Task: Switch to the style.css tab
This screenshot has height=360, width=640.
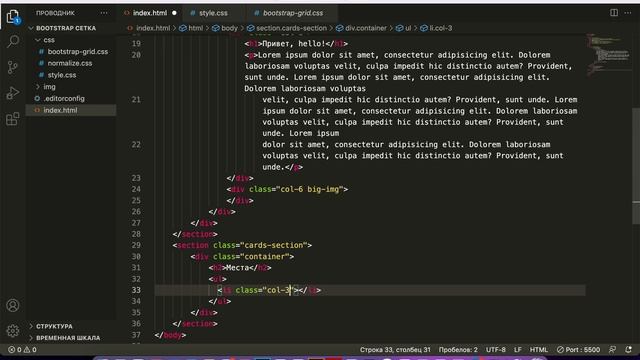Action: point(213,13)
